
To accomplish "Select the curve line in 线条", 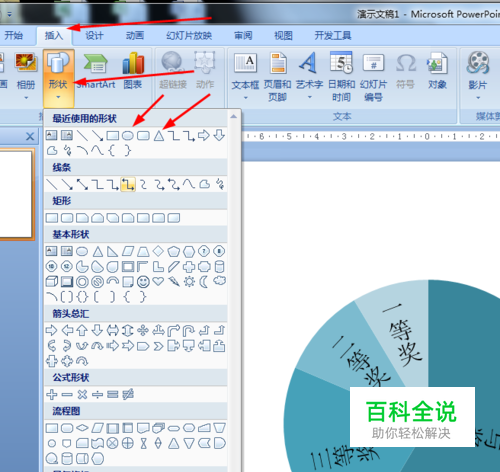I will [x=189, y=184].
